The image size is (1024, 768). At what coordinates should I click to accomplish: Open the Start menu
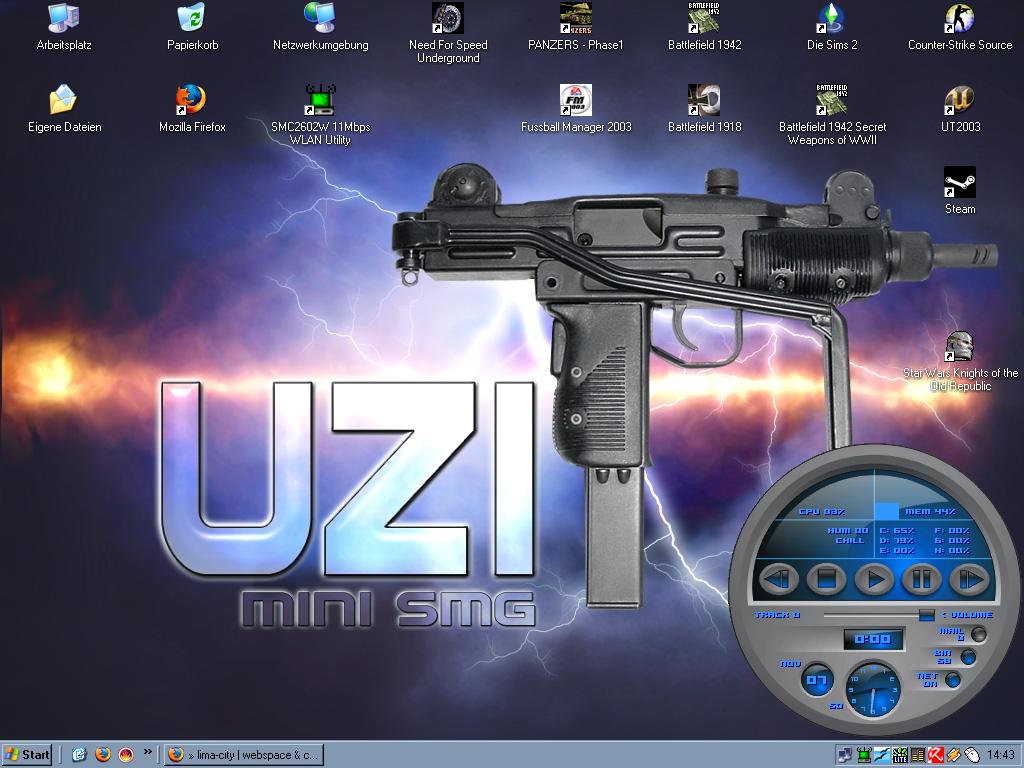(x=28, y=755)
